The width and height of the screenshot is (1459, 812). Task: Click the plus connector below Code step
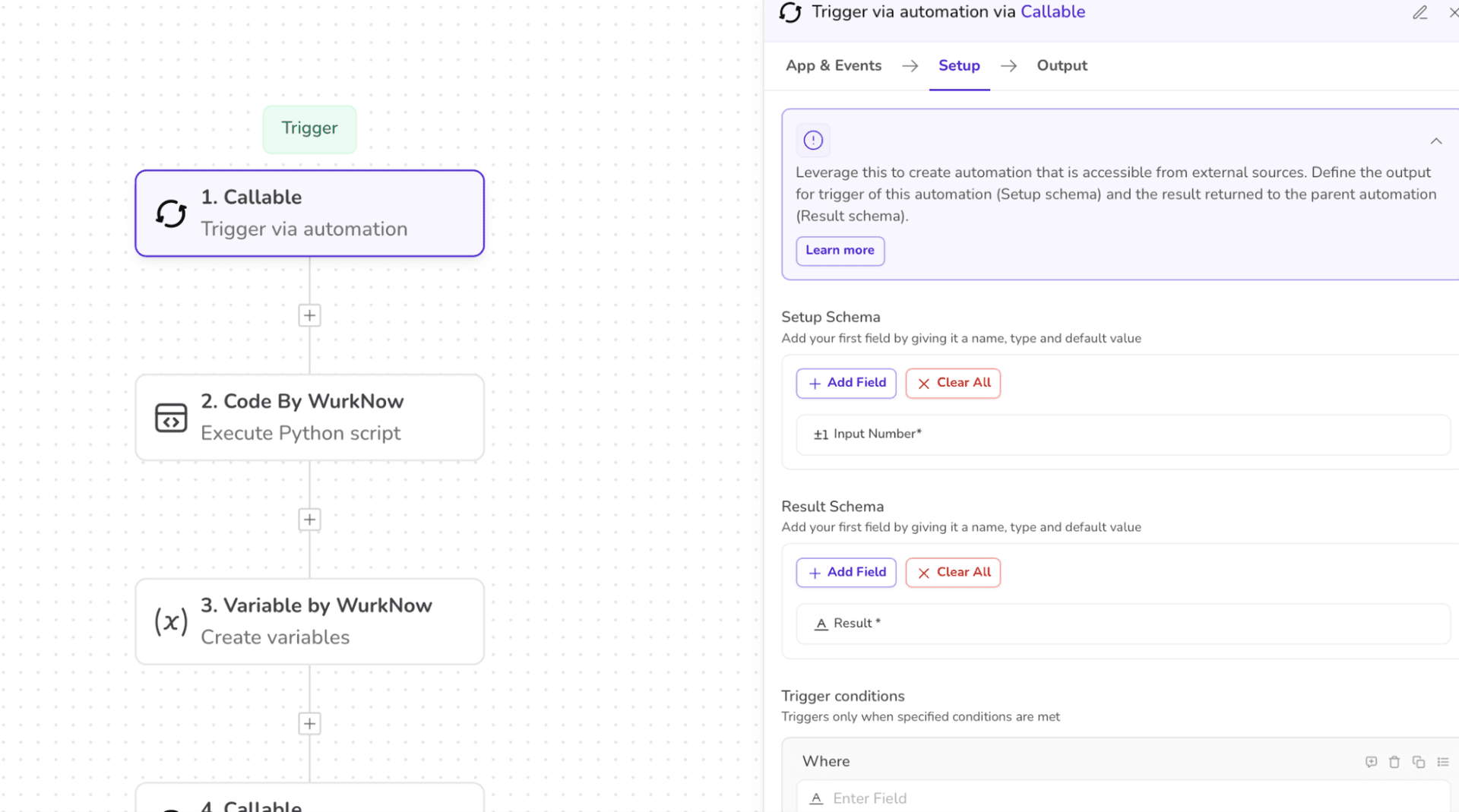click(309, 520)
